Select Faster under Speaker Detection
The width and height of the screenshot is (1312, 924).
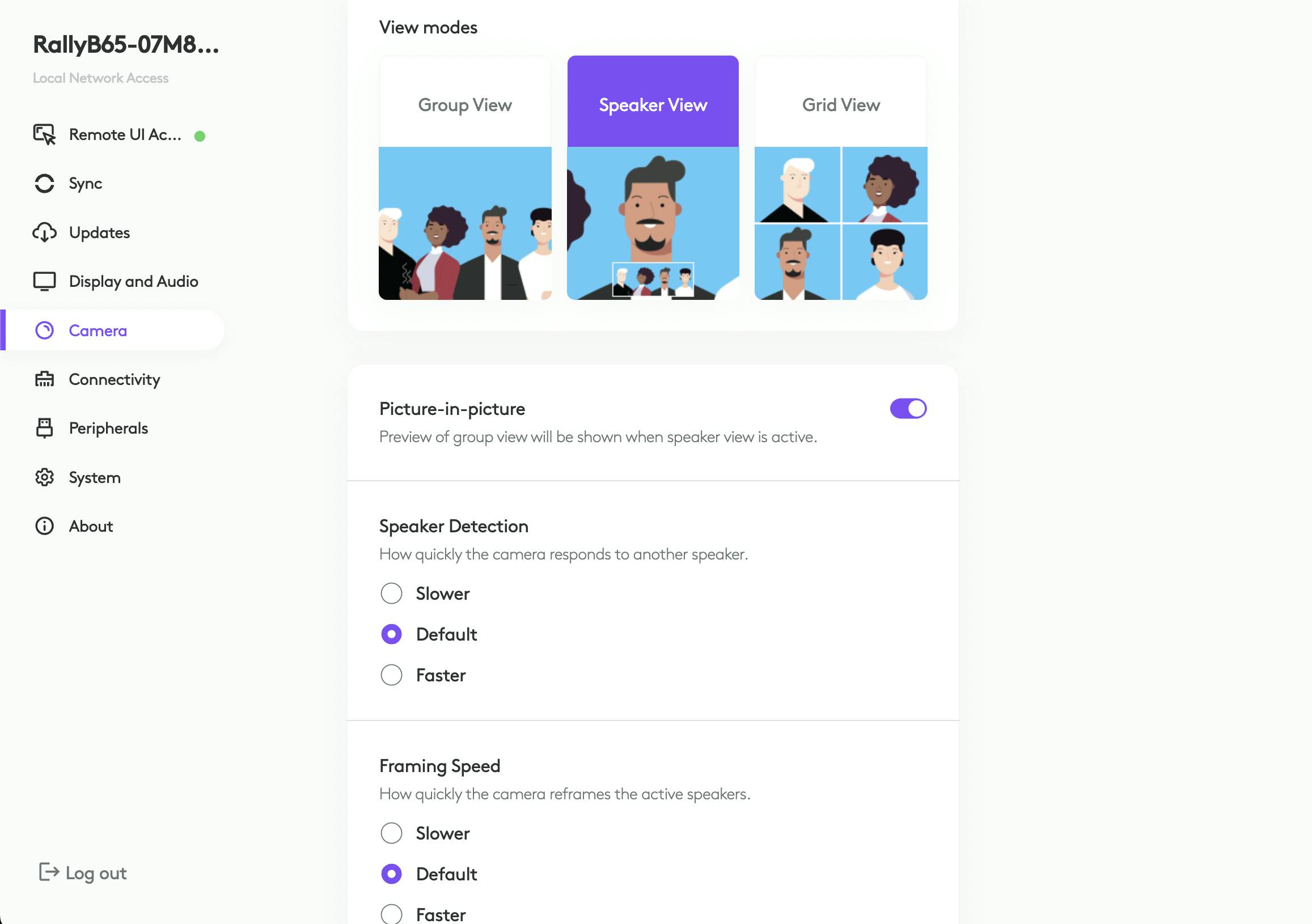pos(391,675)
